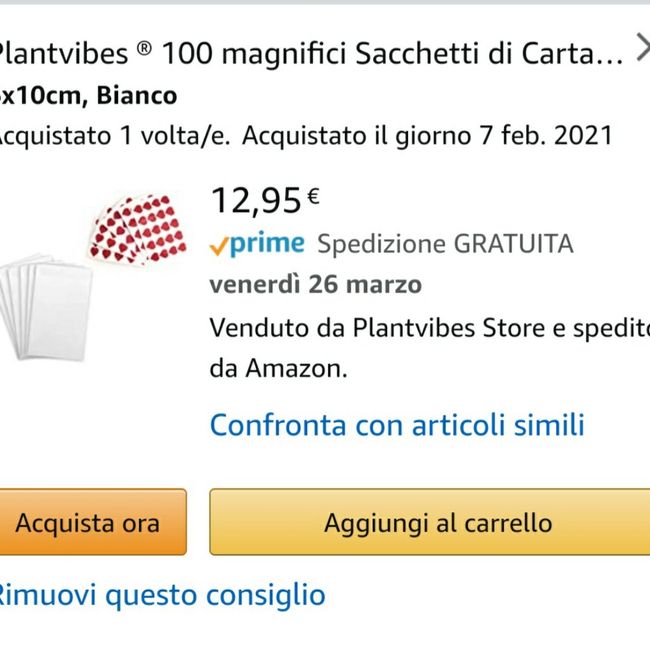
Task: Click Rimuovi questo consiglio link
Action: (160, 596)
